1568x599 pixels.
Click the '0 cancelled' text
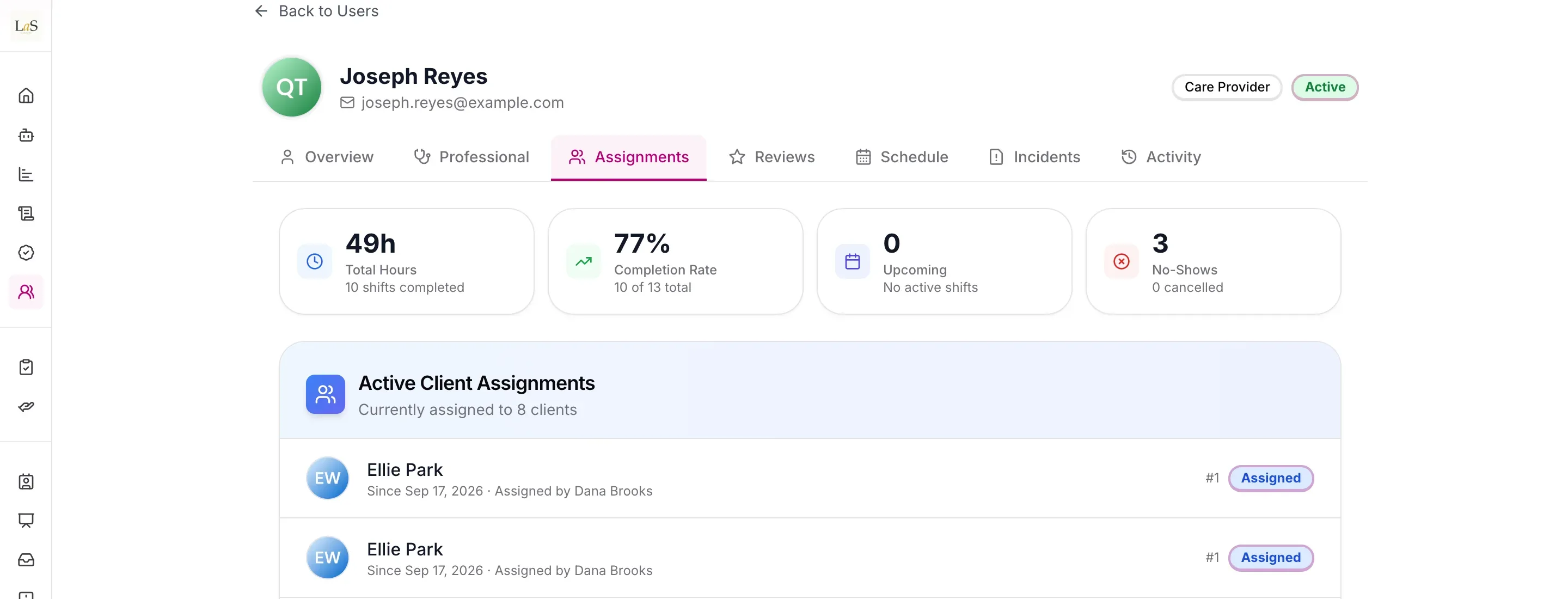pyautogui.click(x=1187, y=288)
